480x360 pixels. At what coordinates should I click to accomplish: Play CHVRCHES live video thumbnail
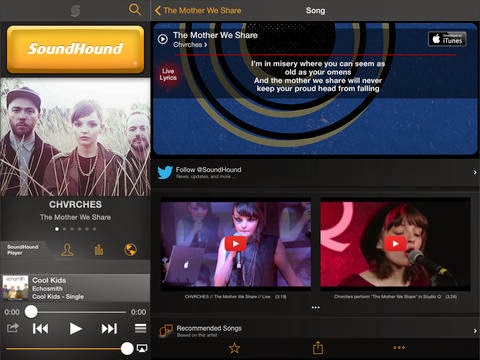click(x=236, y=244)
